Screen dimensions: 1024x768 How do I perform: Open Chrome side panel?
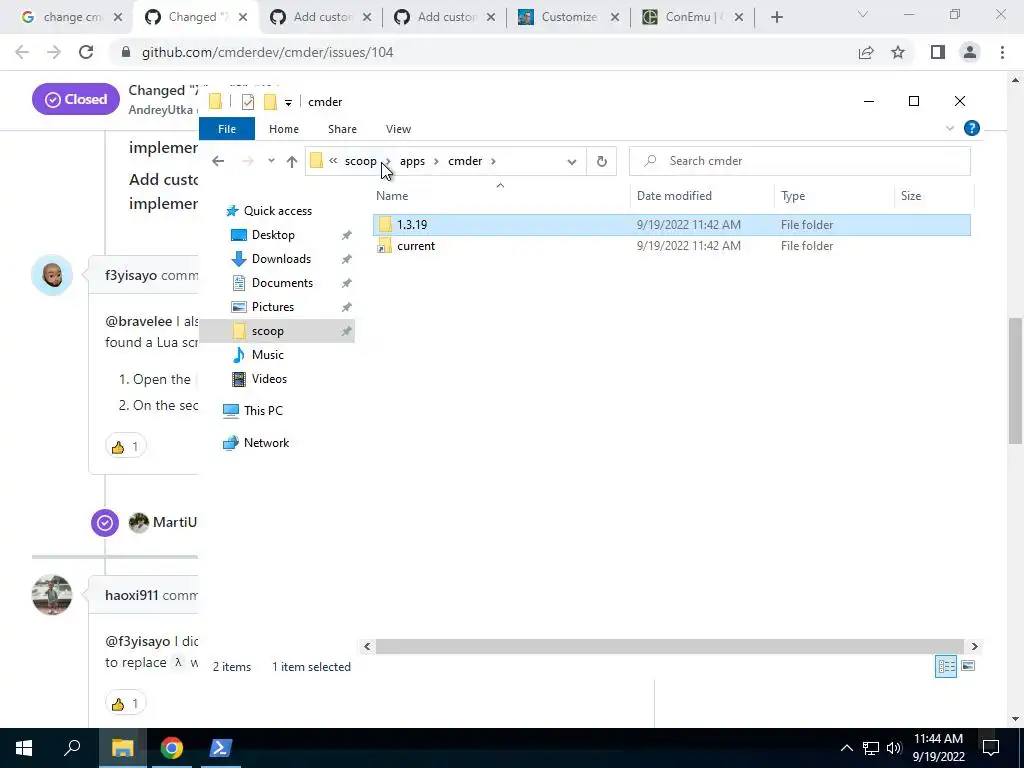click(x=938, y=52)
